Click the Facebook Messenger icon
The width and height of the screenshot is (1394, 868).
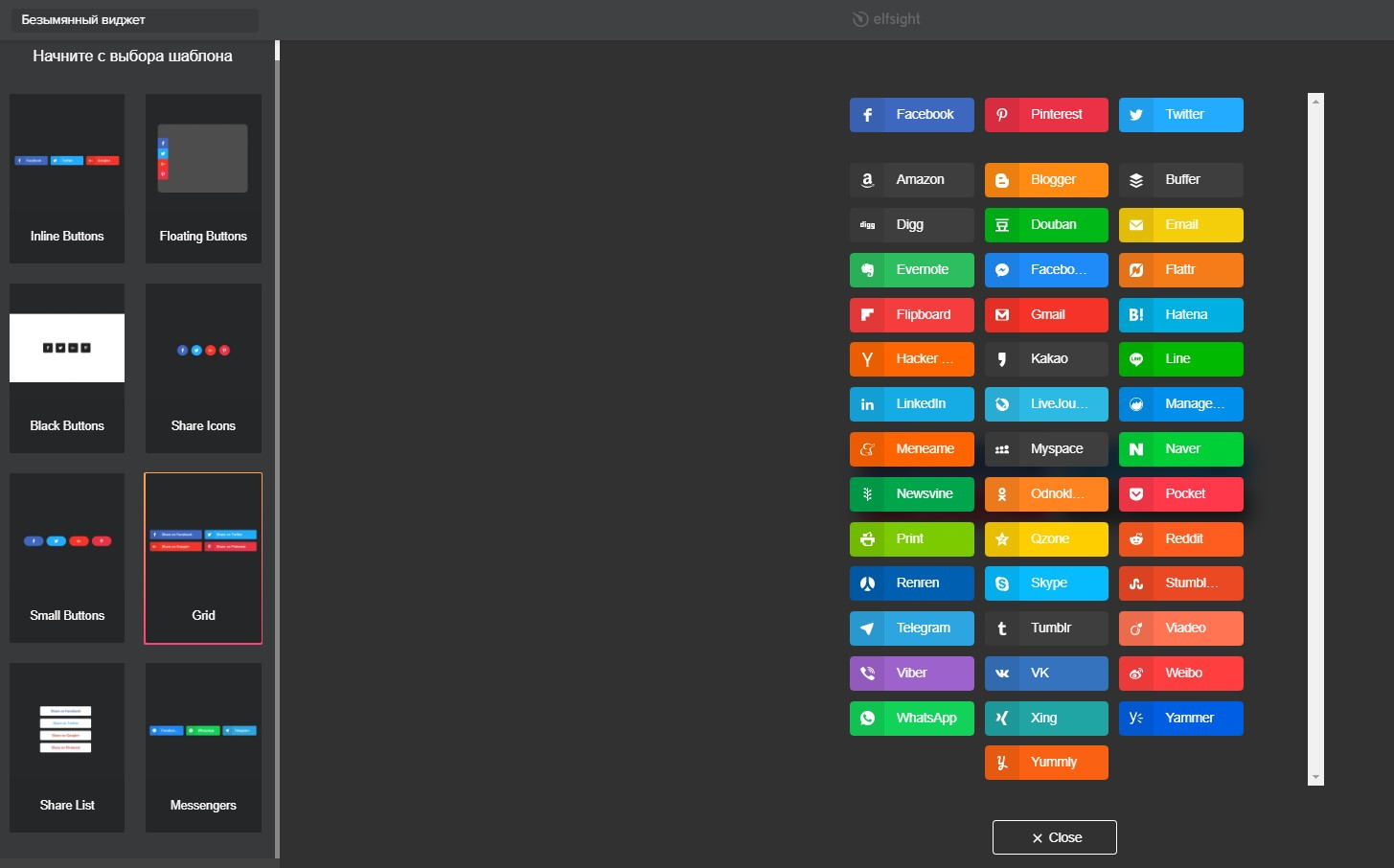(1002, 270)
